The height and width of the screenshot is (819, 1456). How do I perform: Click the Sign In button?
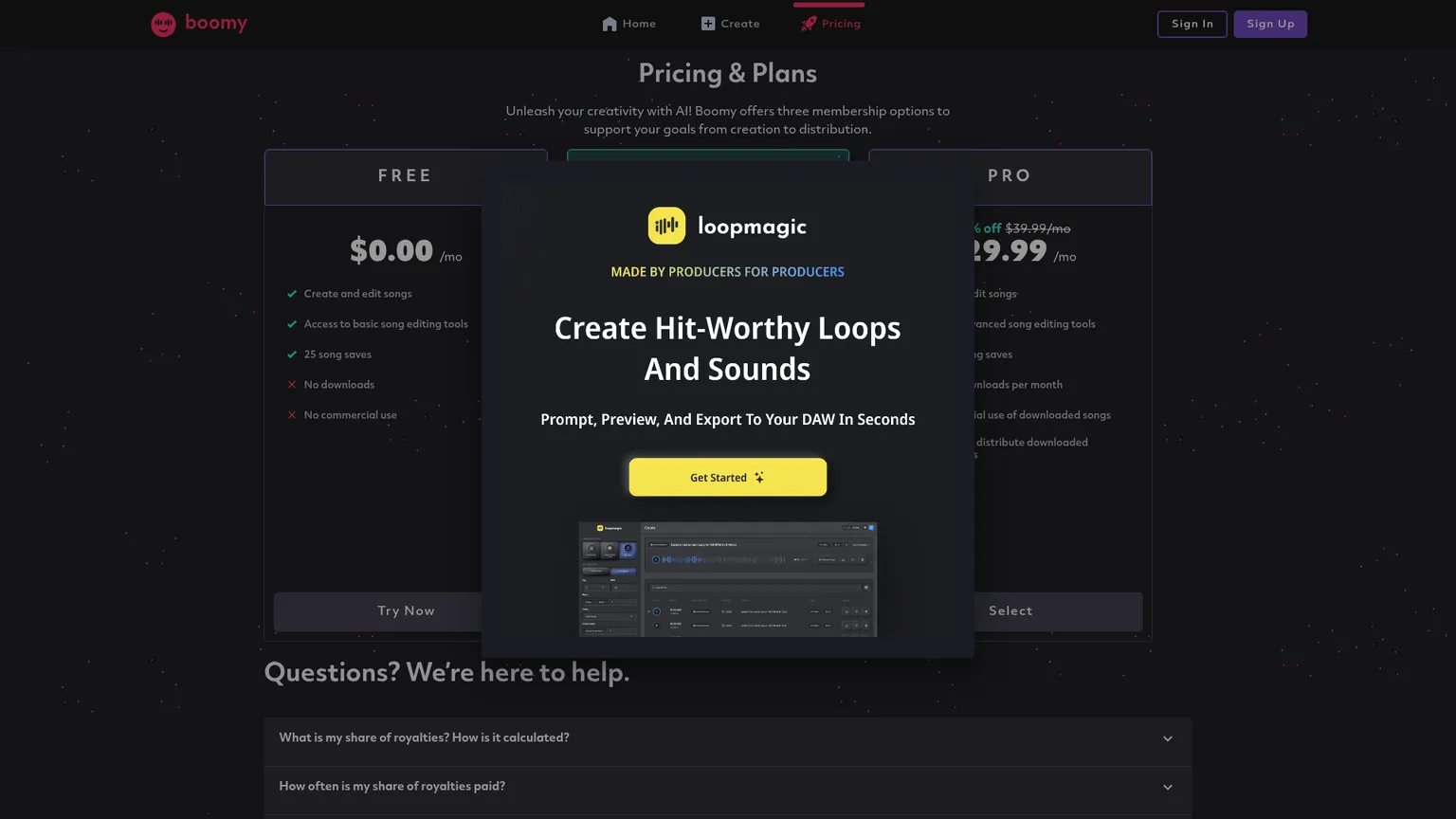1192,24
